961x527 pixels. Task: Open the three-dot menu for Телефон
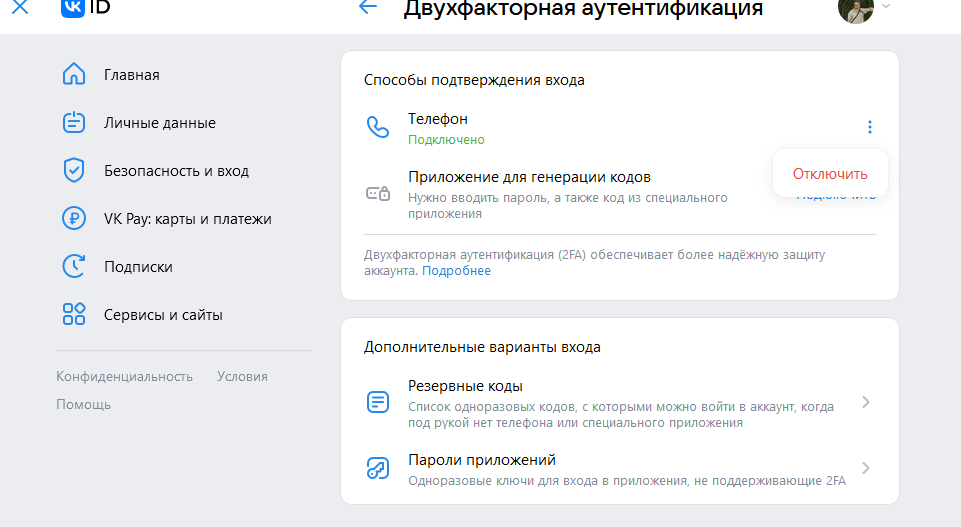click(869, 127)
